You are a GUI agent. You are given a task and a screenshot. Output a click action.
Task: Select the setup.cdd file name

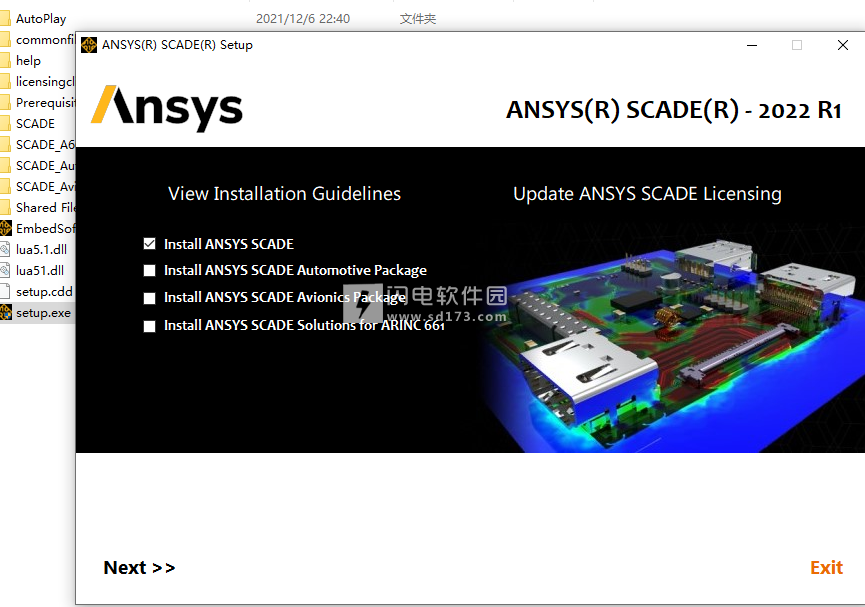pos(44,291)
